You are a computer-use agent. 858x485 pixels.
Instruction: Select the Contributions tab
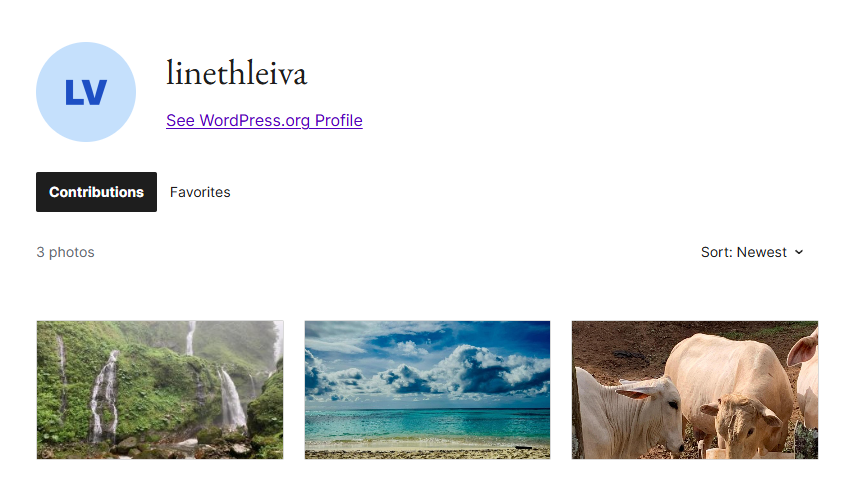click(x=96, y=192)
